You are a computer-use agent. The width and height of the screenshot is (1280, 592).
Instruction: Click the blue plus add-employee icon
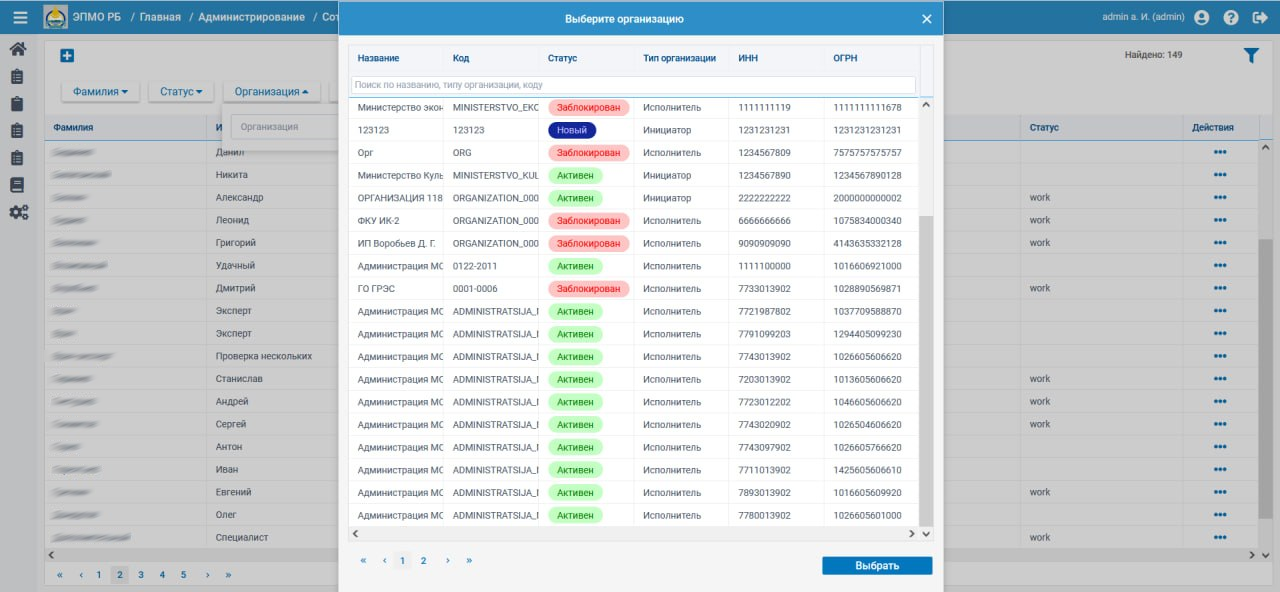67,56
